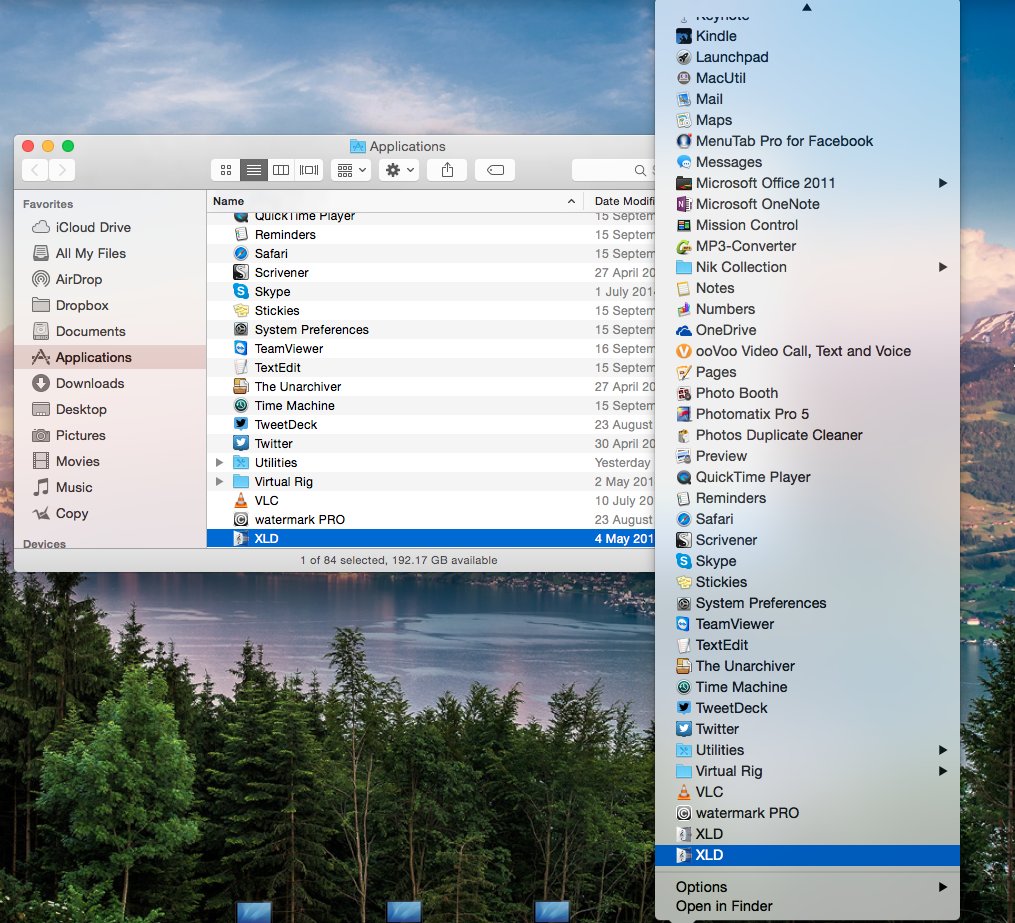Switch Finder to column view
The image size is (1015, 923).
point(281,170)
